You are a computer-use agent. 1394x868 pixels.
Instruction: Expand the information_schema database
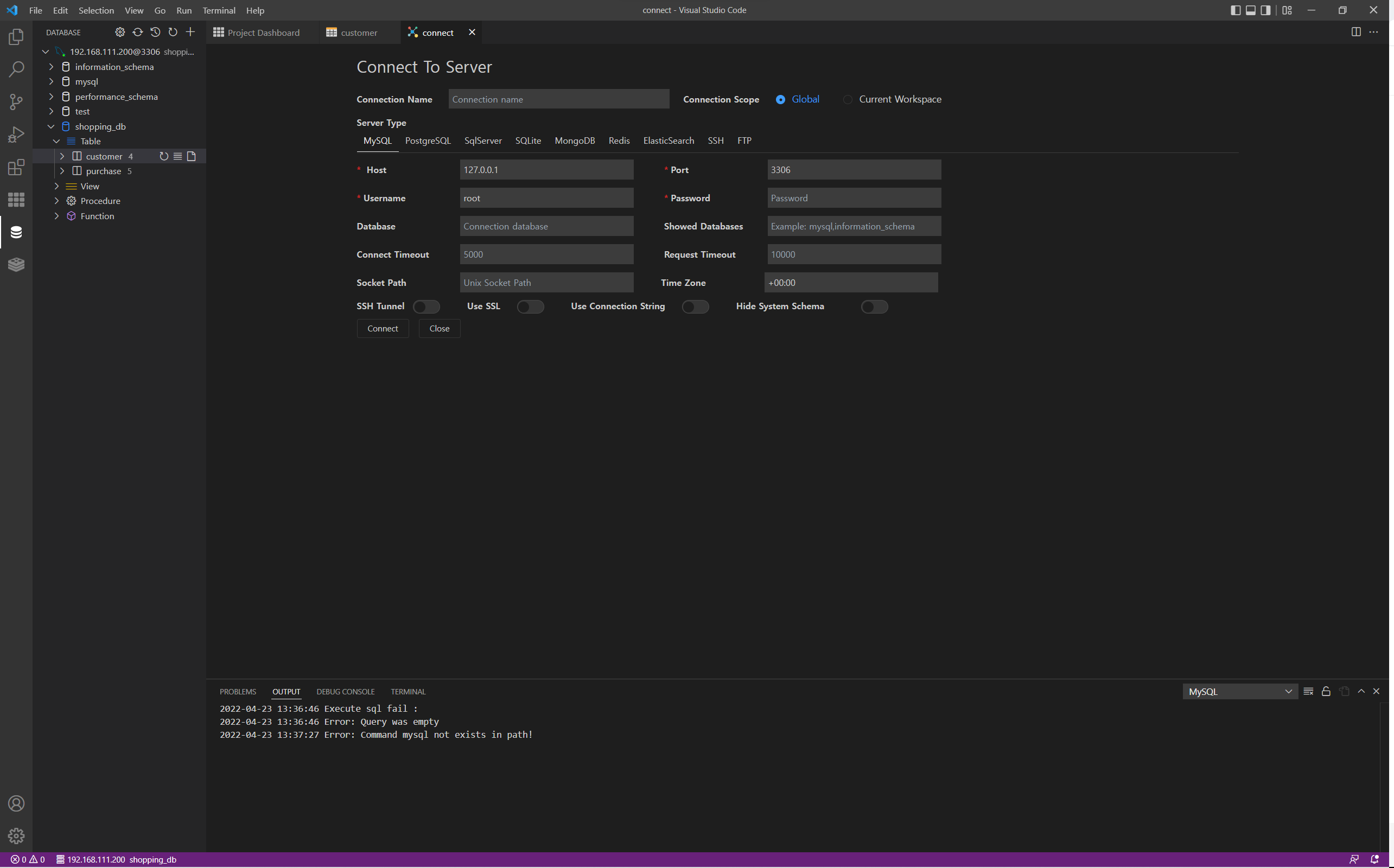[51, 67]
